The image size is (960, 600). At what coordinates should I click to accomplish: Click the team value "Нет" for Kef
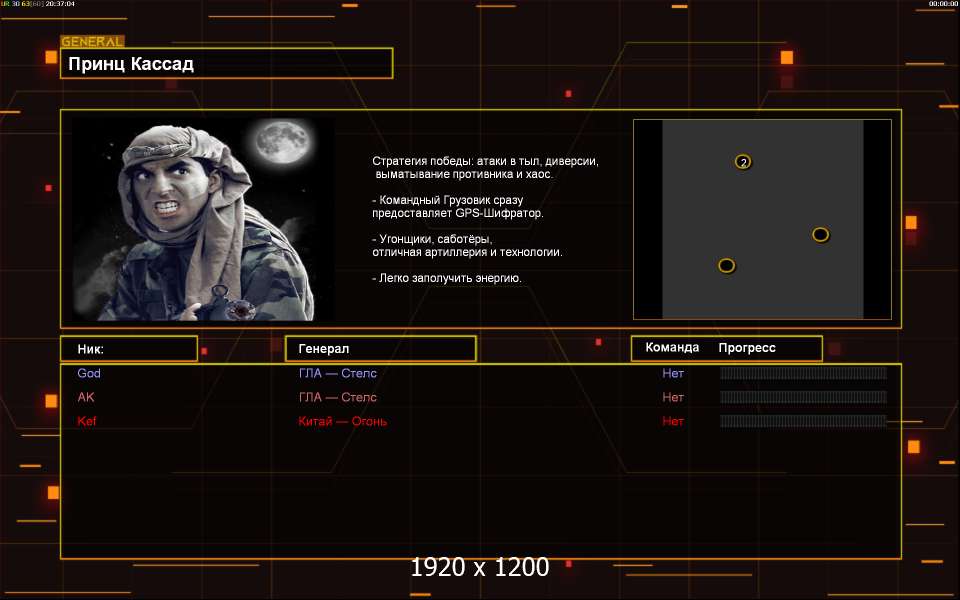point(673,422)
